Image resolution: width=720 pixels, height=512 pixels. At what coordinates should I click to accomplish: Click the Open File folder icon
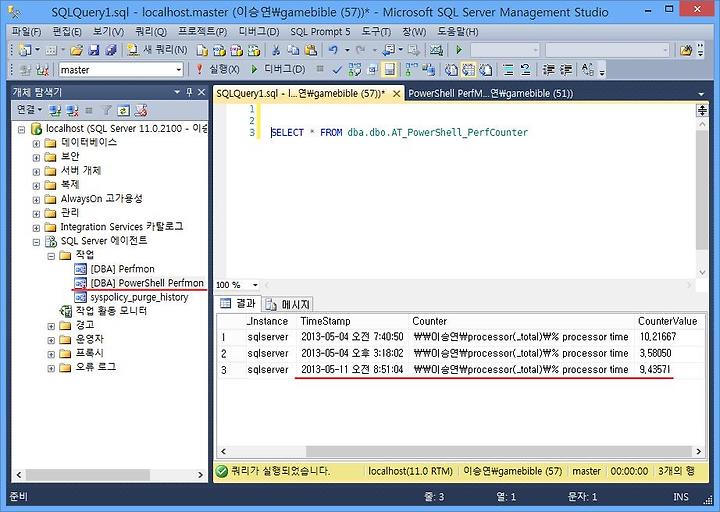click(x=76, y=50)
